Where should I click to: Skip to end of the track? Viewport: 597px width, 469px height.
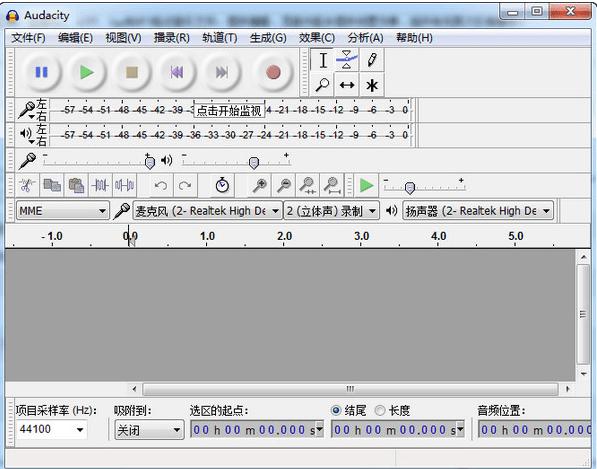[x=222, y=72]
